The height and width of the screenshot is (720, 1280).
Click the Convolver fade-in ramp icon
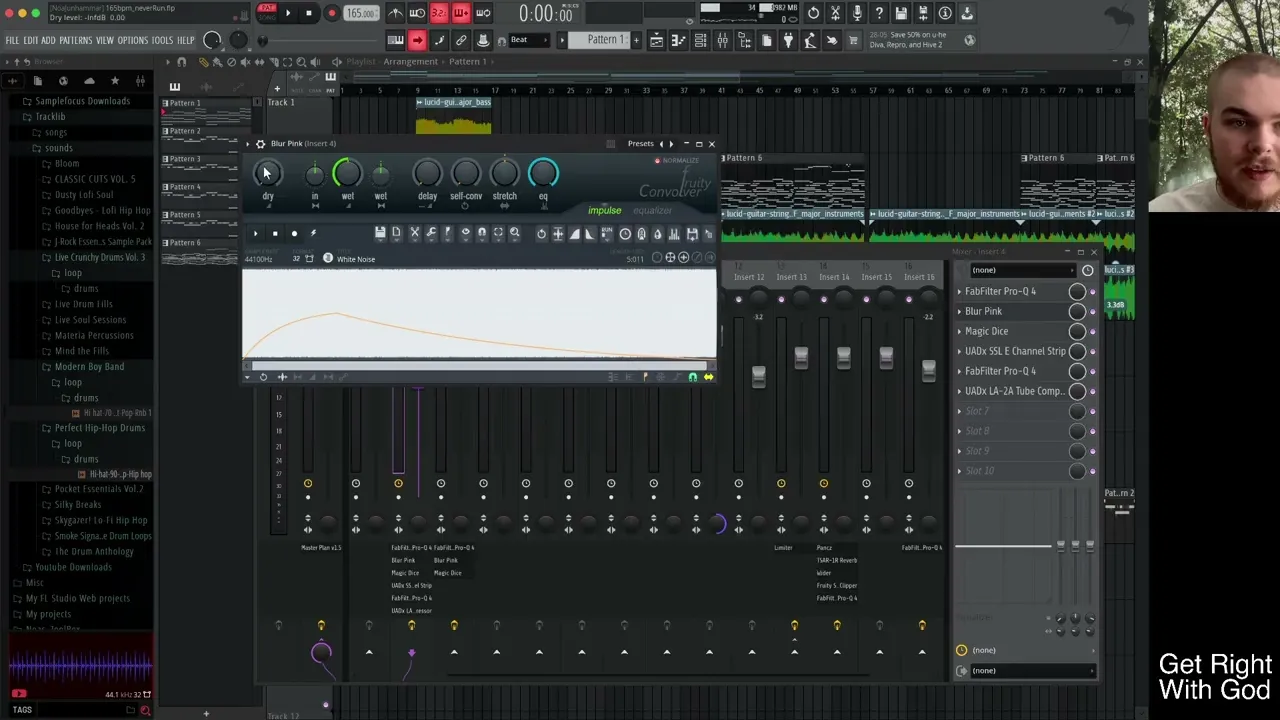(574, 234)
